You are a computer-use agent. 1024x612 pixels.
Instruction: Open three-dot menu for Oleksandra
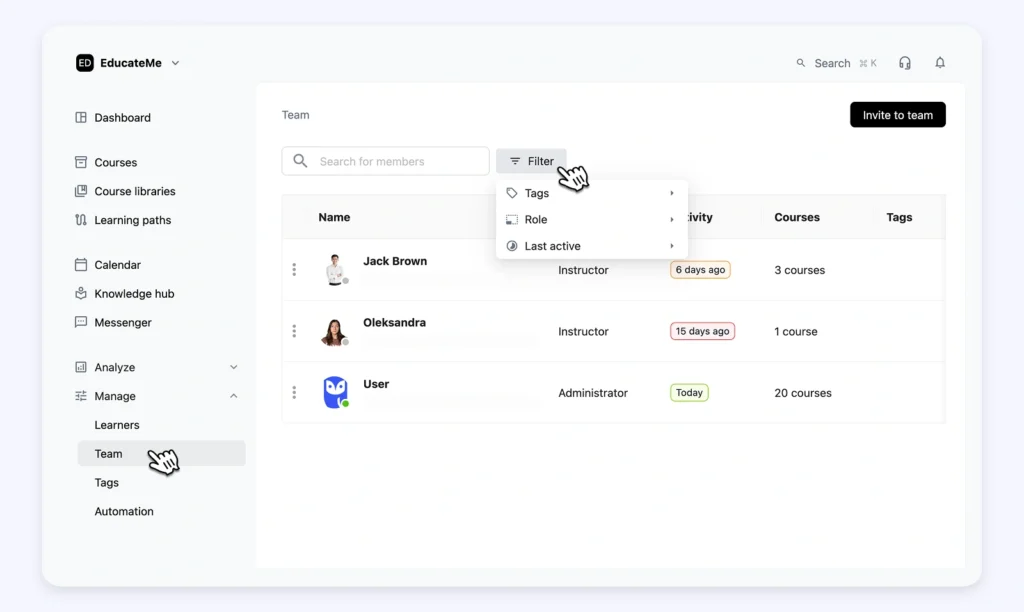pos(294,331)
